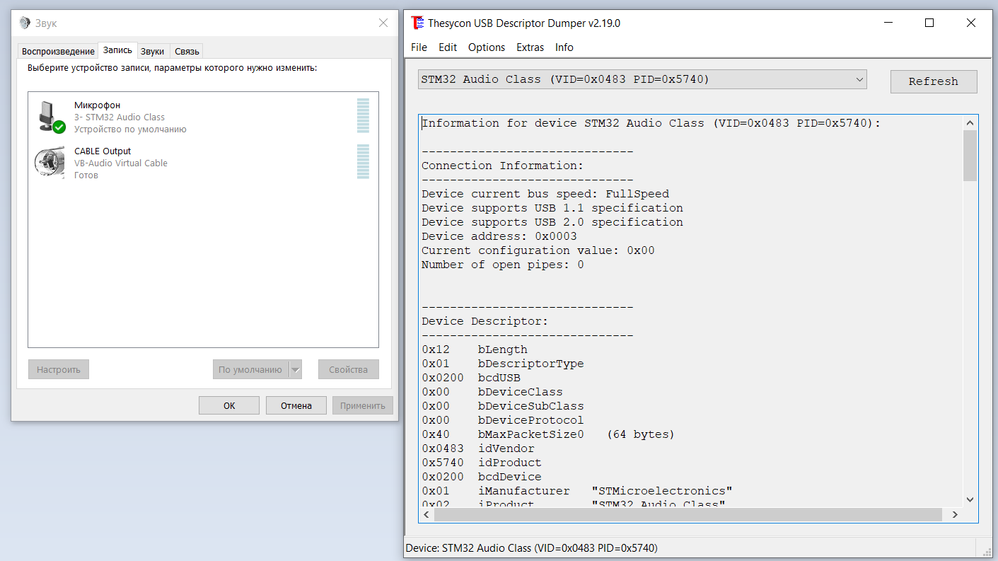Close the USB Descriptor Dumper window

(971, 23)
